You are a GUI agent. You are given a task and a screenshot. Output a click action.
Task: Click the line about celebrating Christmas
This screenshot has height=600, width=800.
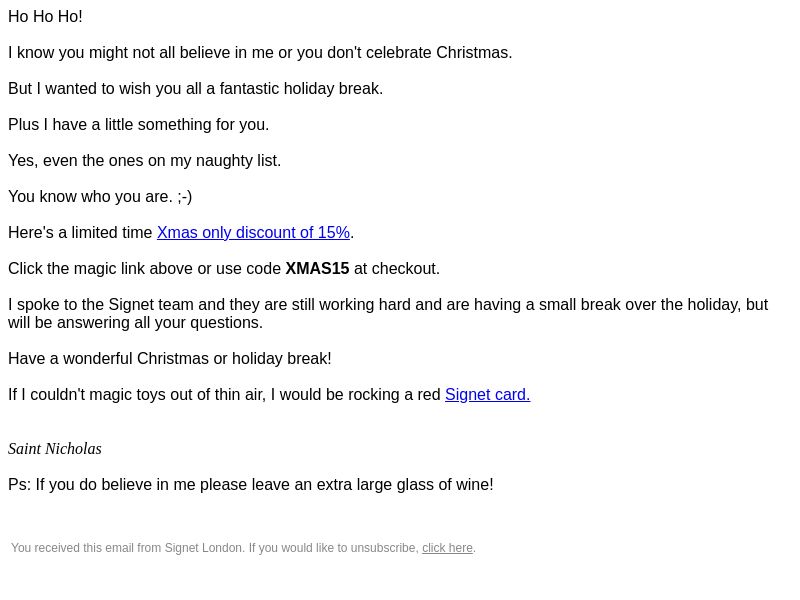[x=260, y=53]
